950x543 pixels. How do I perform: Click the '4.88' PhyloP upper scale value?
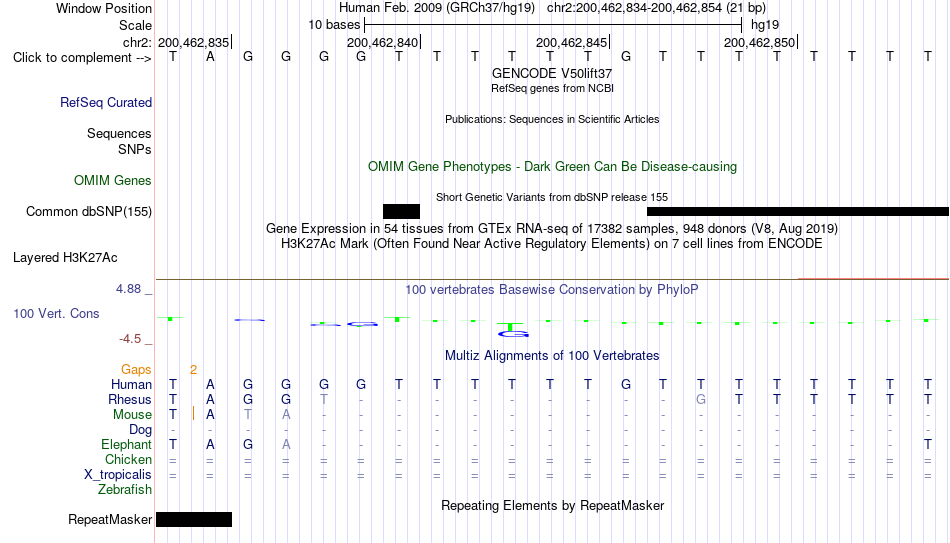pos(128,289)
